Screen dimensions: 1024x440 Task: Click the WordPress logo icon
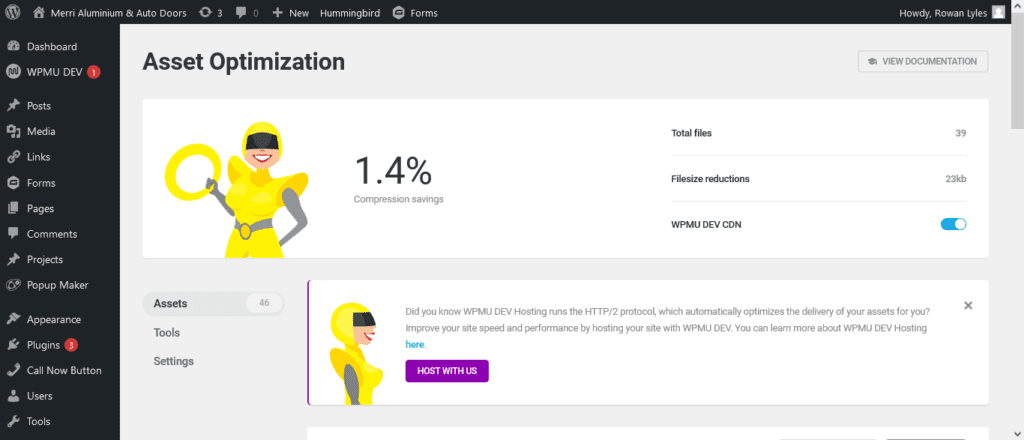[14, 13]
